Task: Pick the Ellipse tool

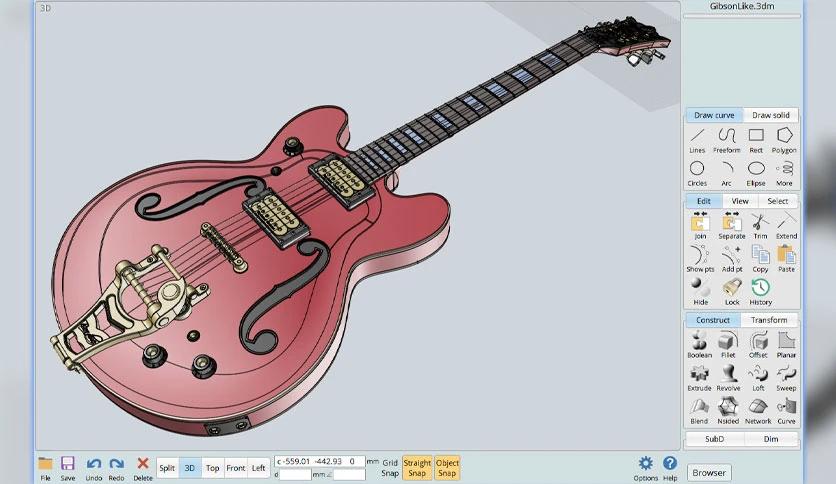Action: point(755,174)
